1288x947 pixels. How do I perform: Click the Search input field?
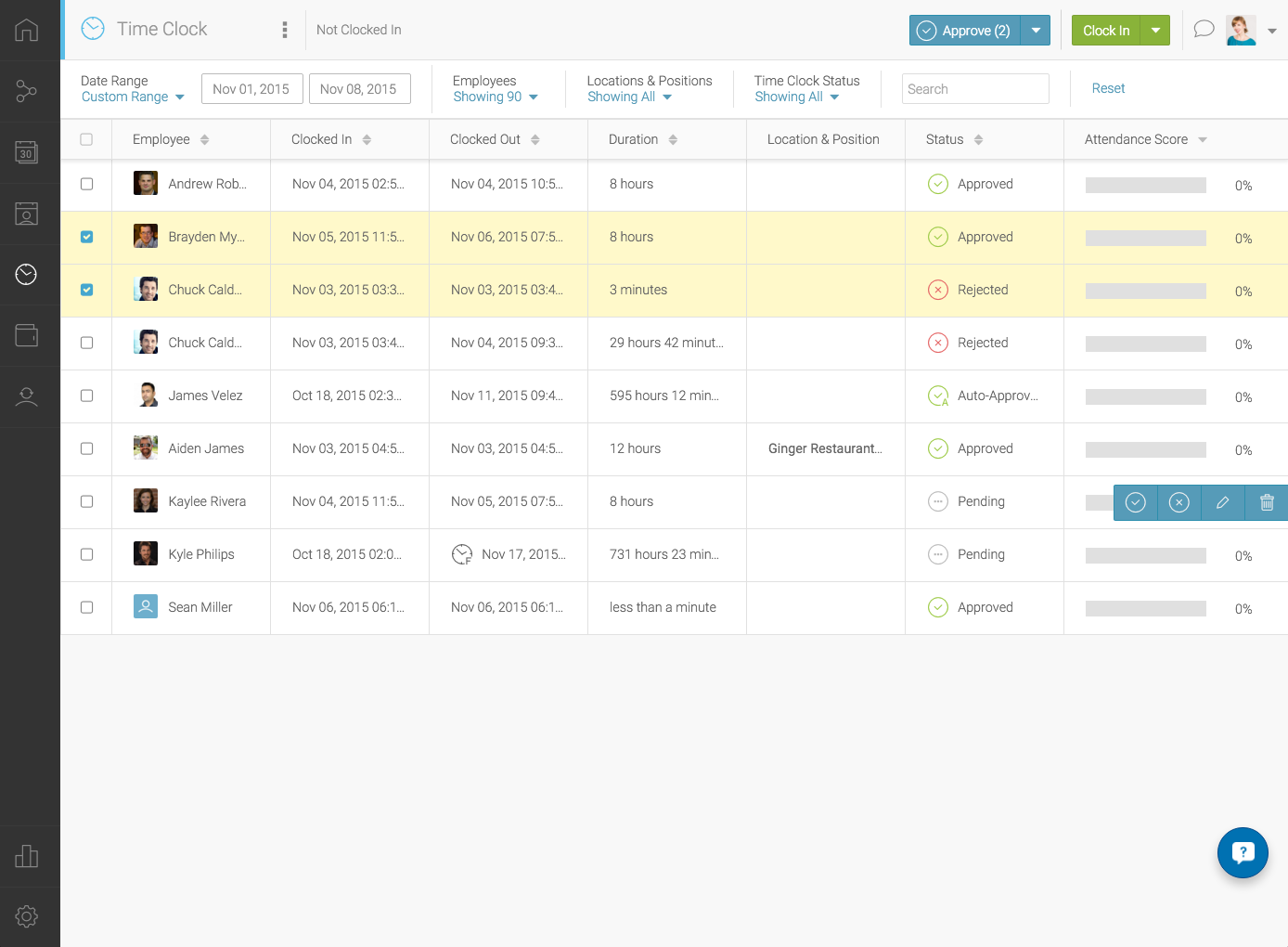[x=974, y=89]
